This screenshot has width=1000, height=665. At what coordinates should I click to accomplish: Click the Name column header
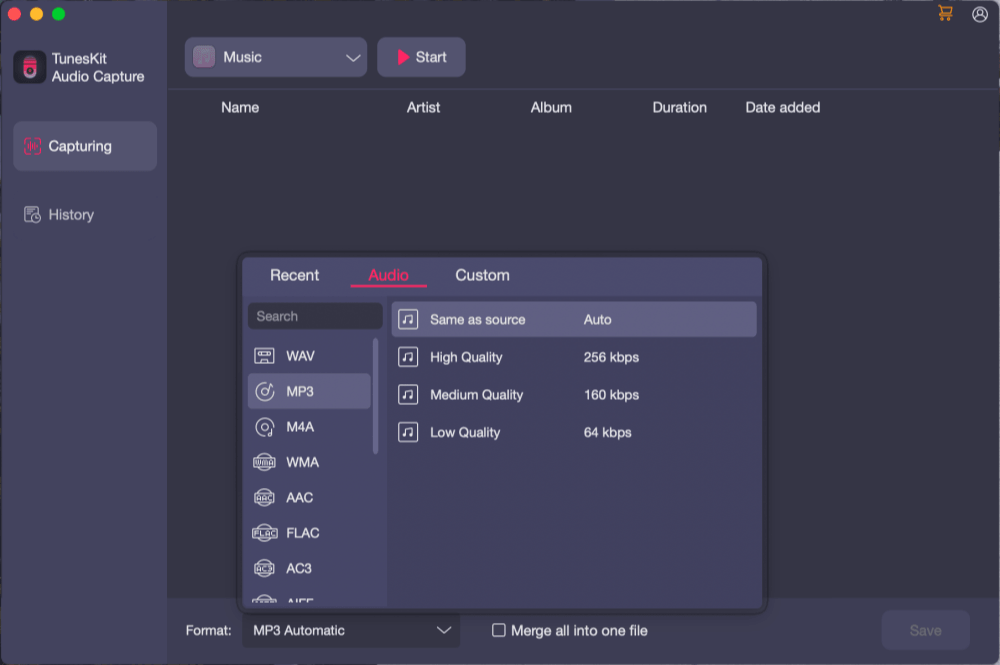click(240, 107)
